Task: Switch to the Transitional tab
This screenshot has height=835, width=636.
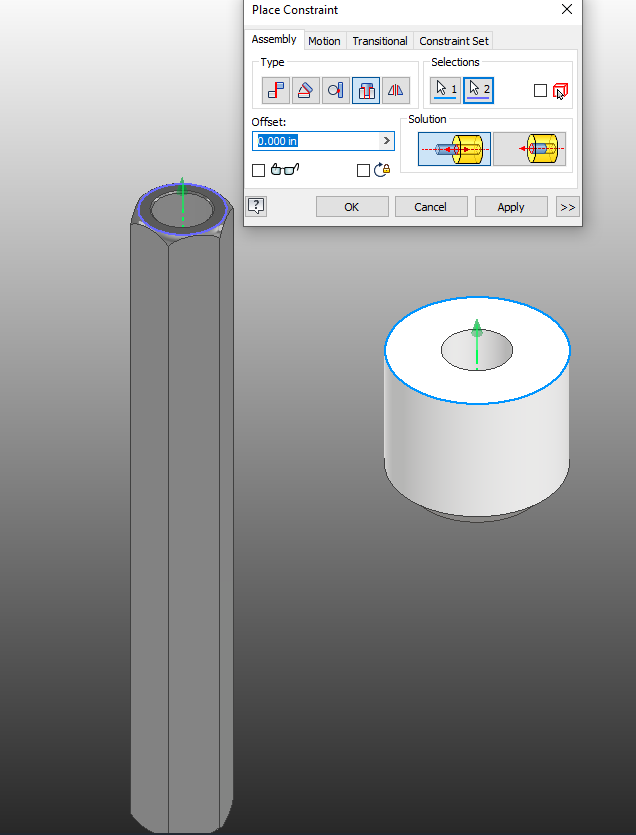Action: pos(380,41)
